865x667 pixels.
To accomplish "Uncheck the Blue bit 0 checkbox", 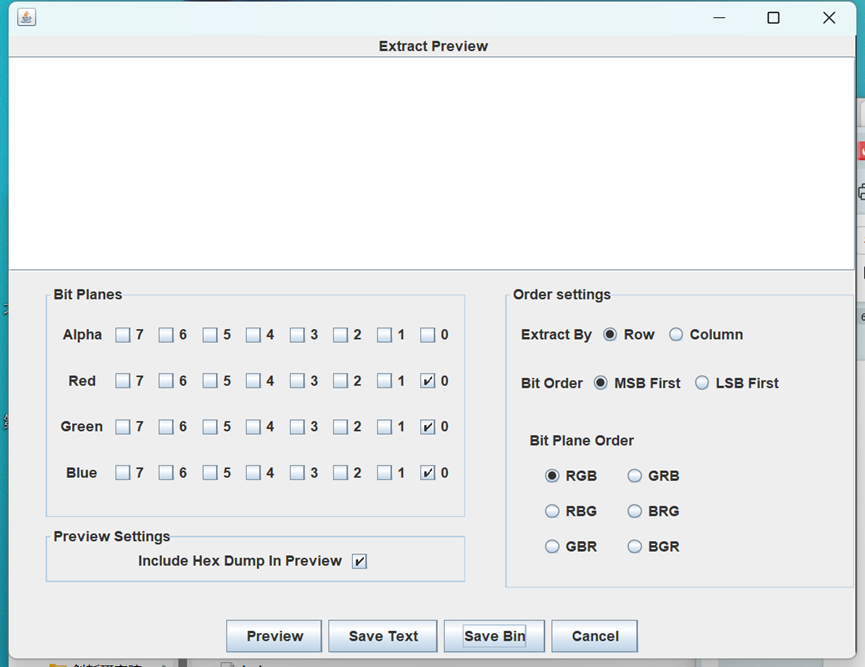I will point(428,473).
